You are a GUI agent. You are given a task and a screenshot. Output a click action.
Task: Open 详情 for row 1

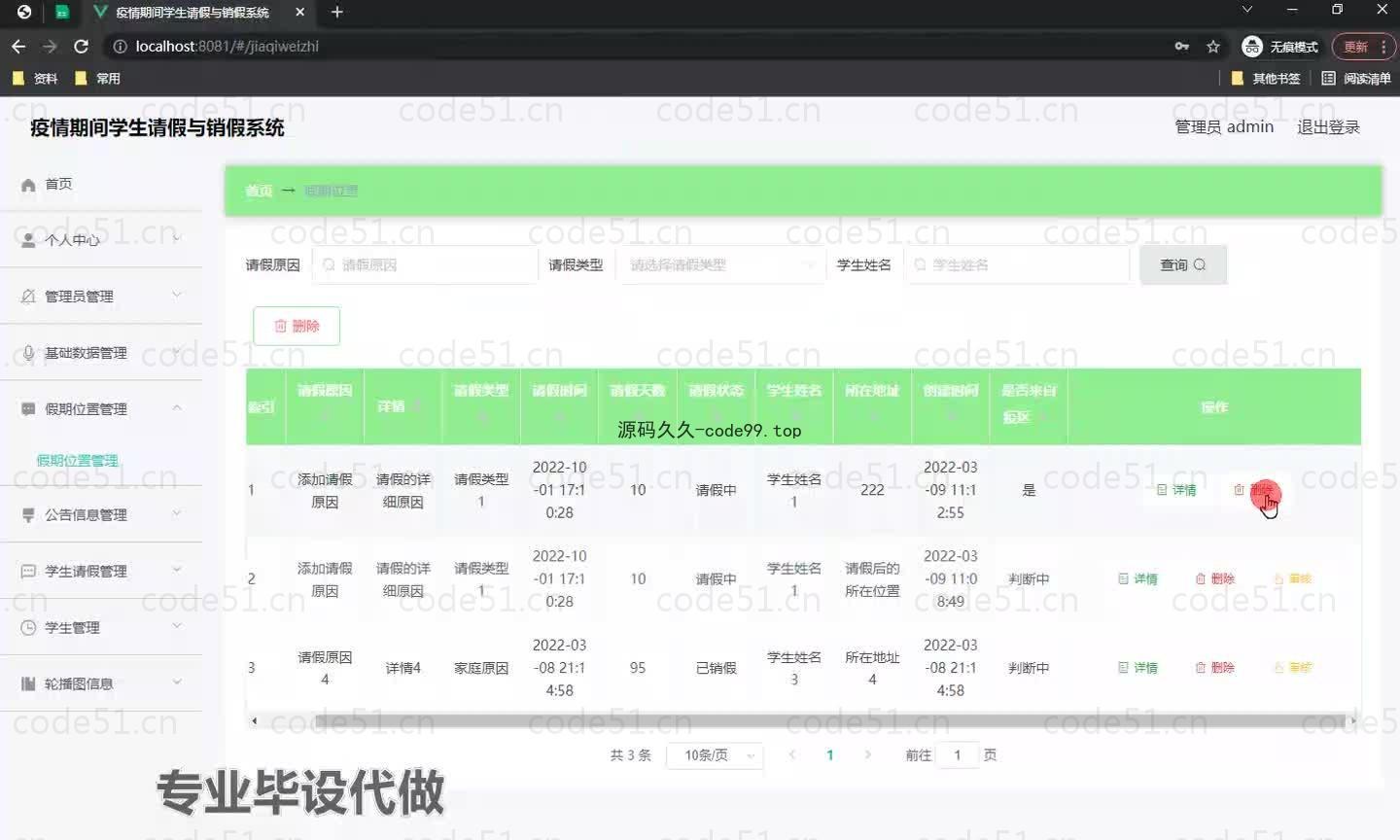click(x=1176, y=490)
